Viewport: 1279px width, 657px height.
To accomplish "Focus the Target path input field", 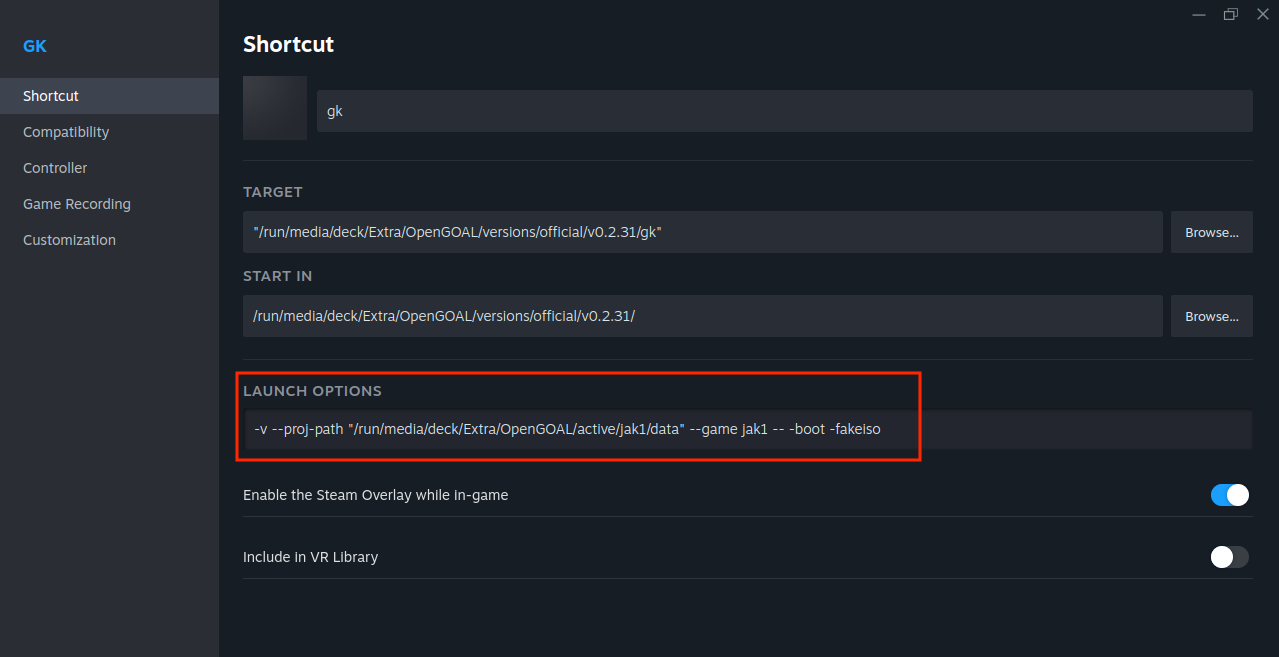I will tap(702, 232).
